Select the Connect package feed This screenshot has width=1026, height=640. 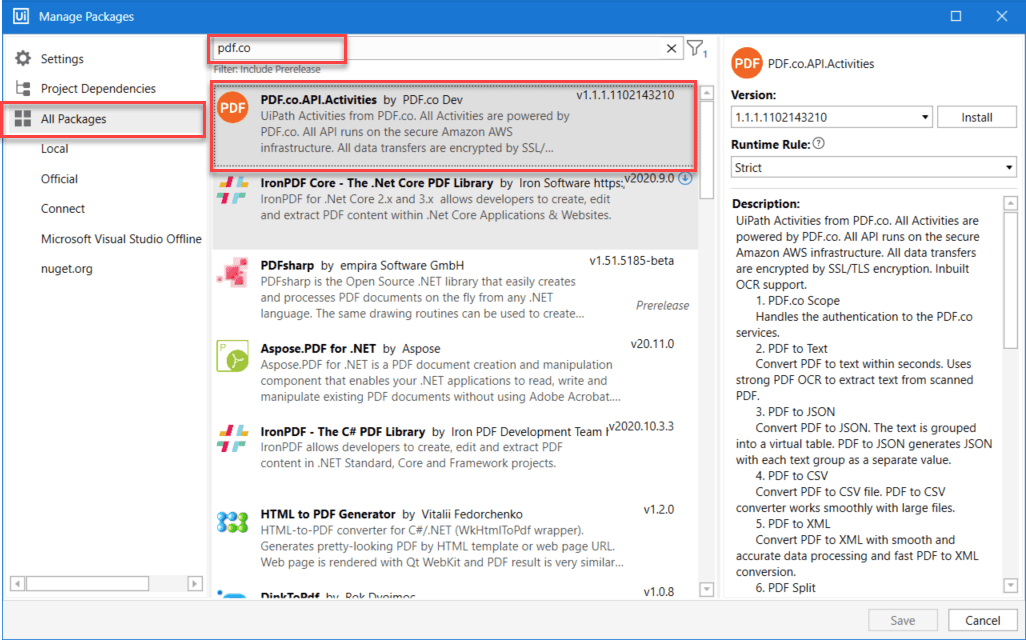click(63, 209)
